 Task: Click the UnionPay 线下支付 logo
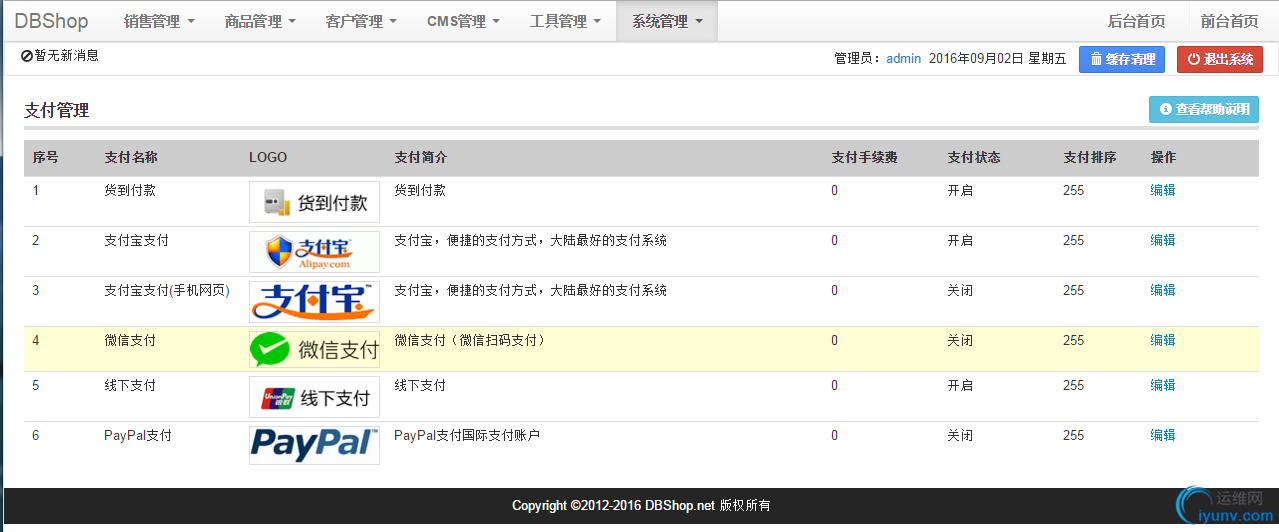(314, 397)
